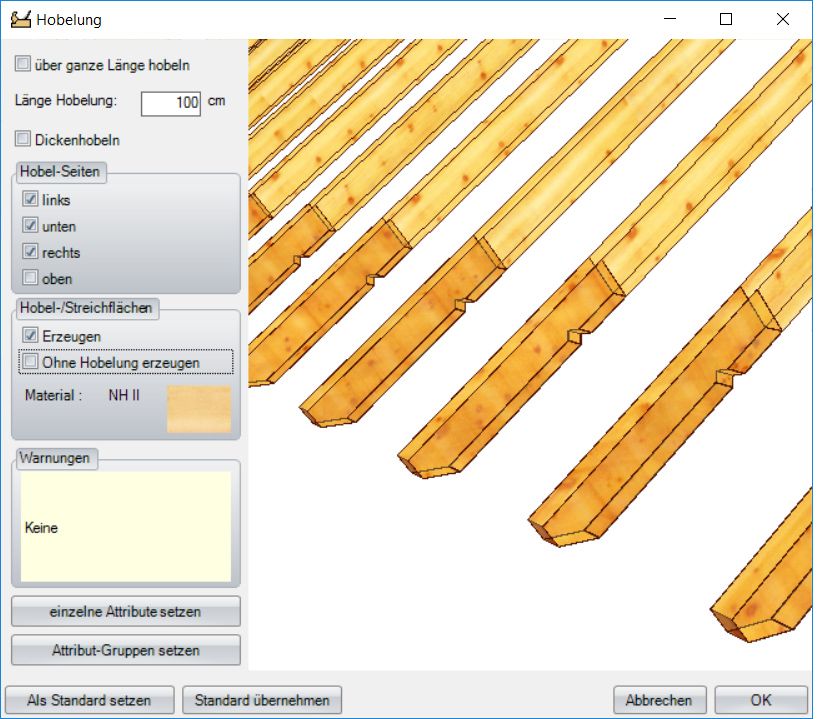Click the 3D rafter preview area

[530, 354]
